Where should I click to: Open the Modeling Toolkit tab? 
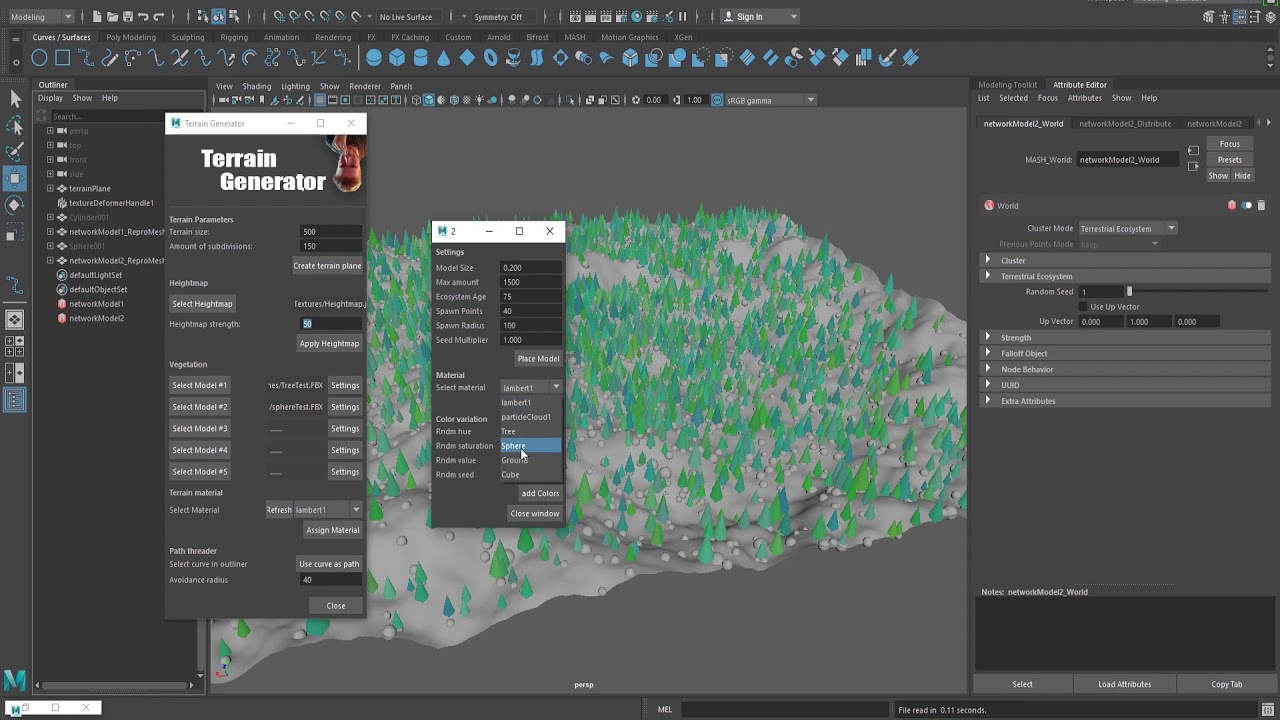[1007, 85]
